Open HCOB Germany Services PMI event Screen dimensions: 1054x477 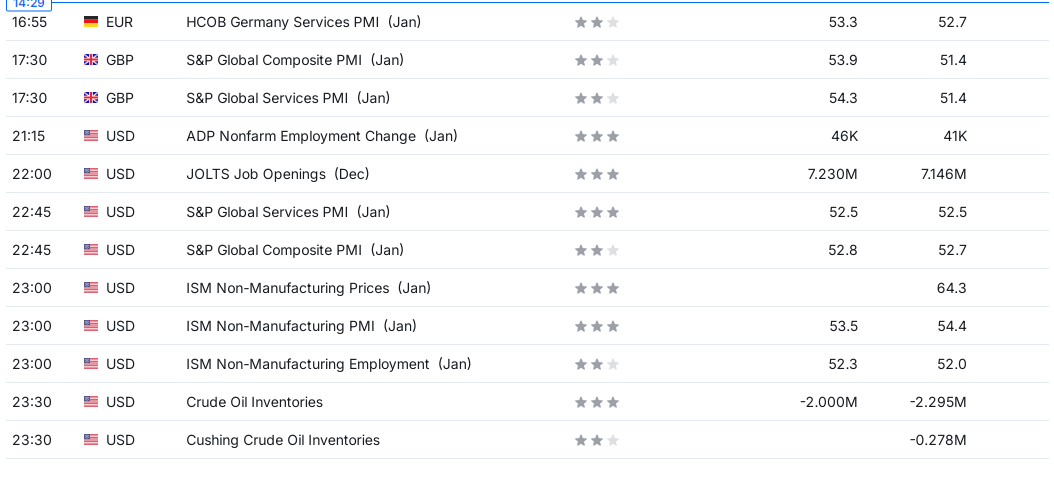click(303, 22)
